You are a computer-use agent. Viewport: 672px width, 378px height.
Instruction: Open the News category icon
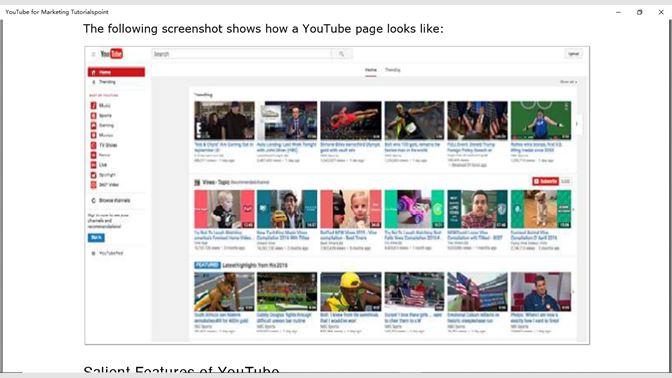point(93,155)
